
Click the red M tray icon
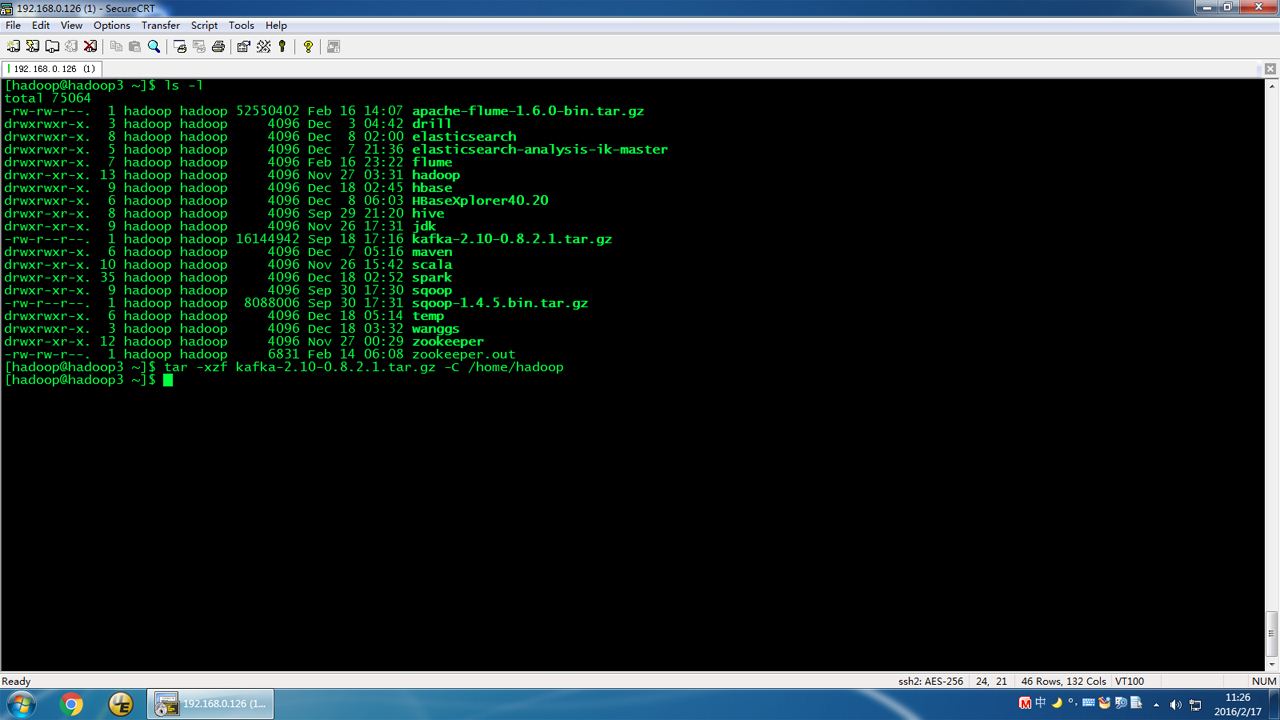(1025, 703)
